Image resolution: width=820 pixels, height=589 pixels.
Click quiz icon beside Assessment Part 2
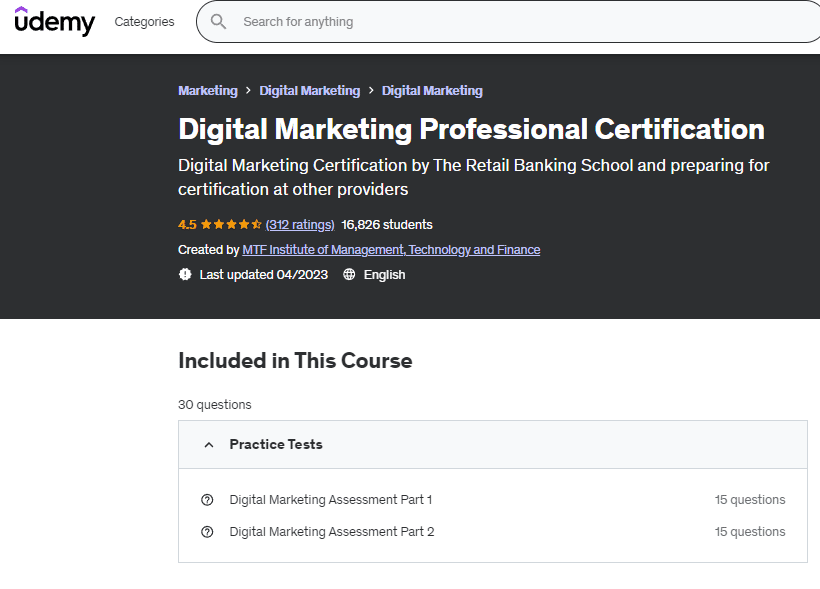pos(207,532)
